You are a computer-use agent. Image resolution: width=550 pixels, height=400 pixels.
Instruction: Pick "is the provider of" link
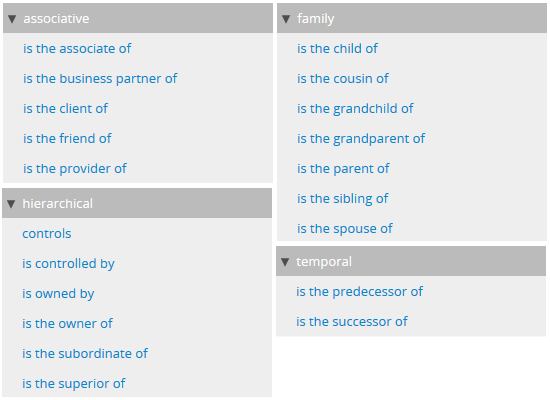(x=75, y=169)
